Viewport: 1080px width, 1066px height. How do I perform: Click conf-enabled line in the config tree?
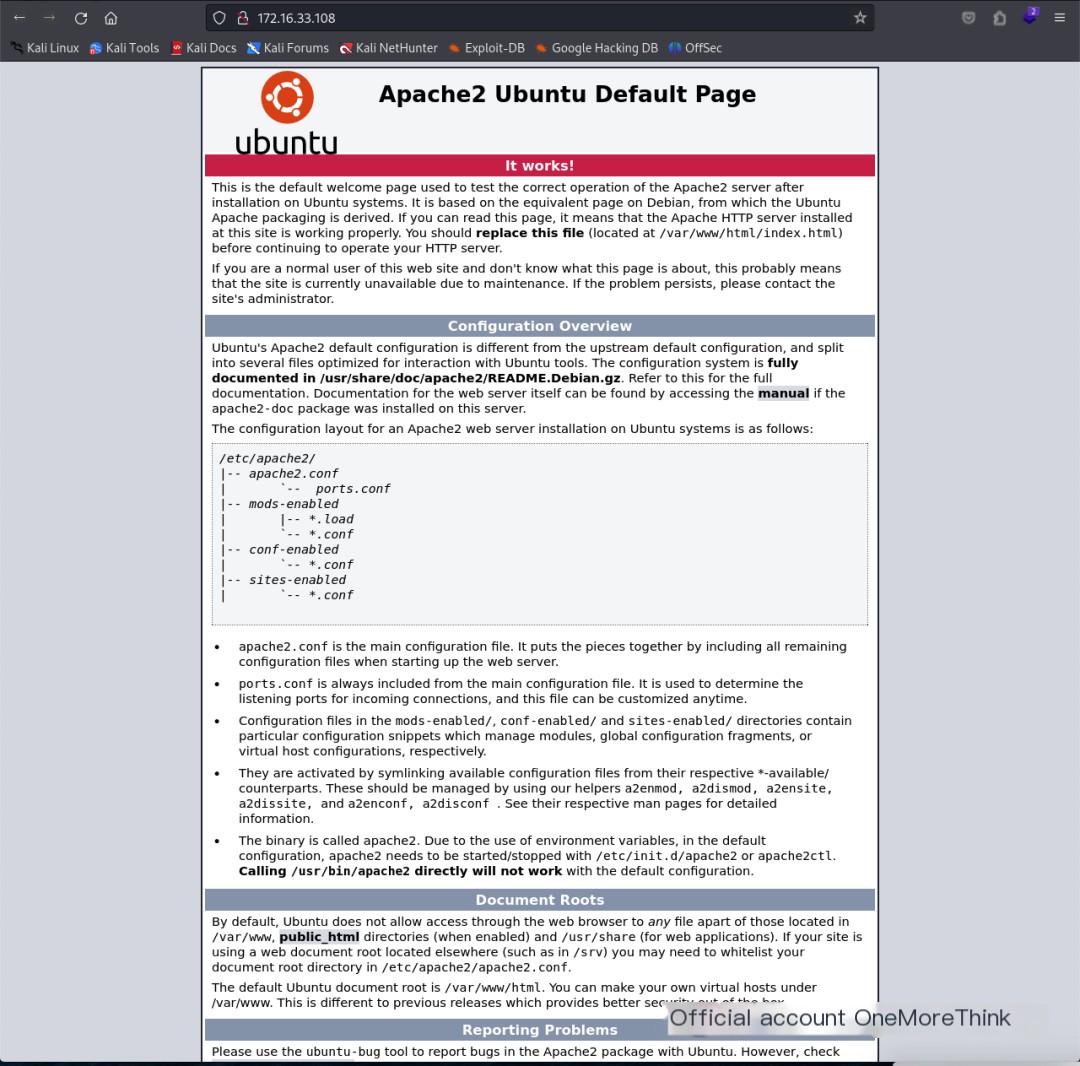click(x=293, y=549)
